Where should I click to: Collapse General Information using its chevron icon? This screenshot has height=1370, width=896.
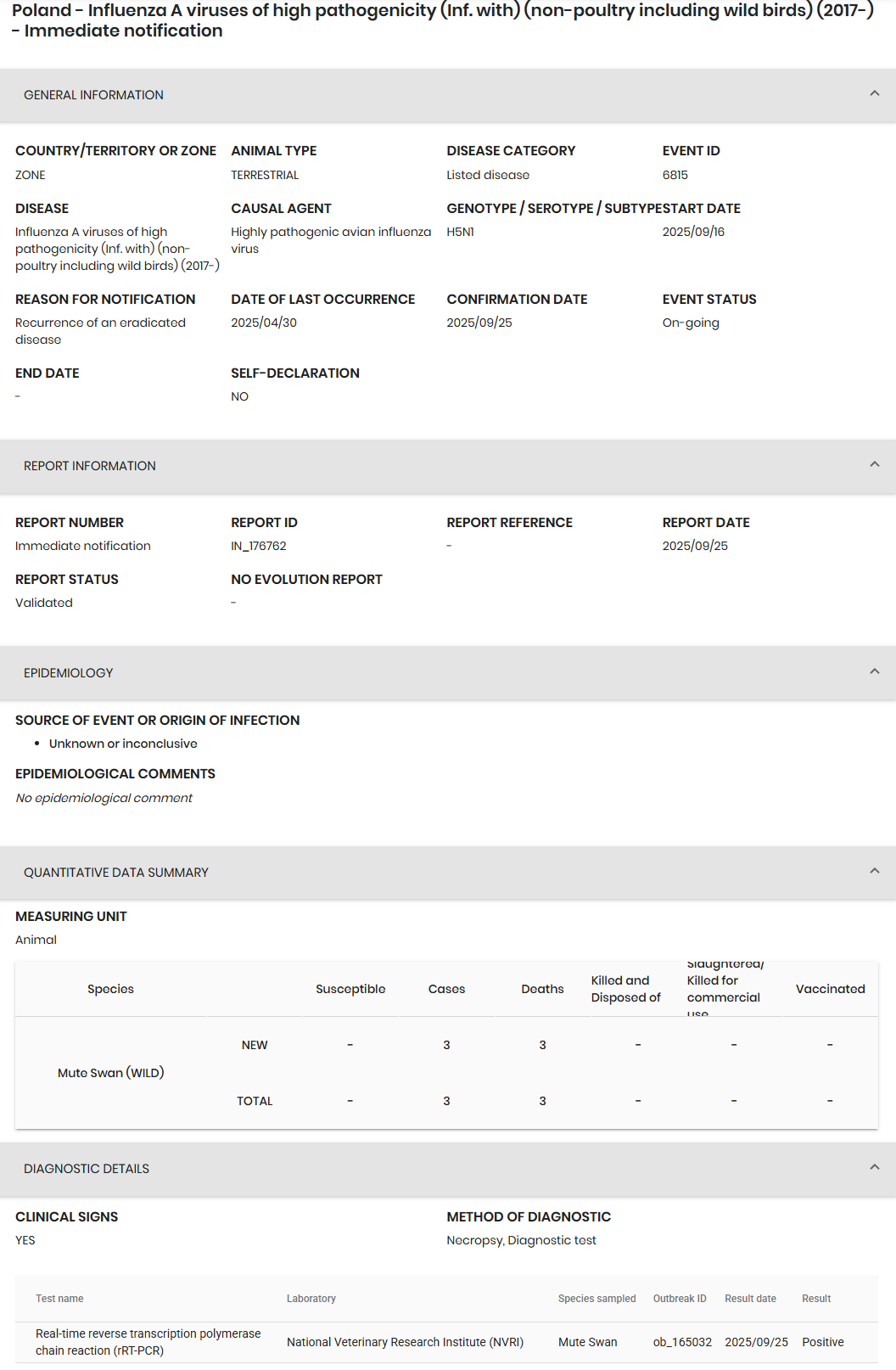[874, 94]
